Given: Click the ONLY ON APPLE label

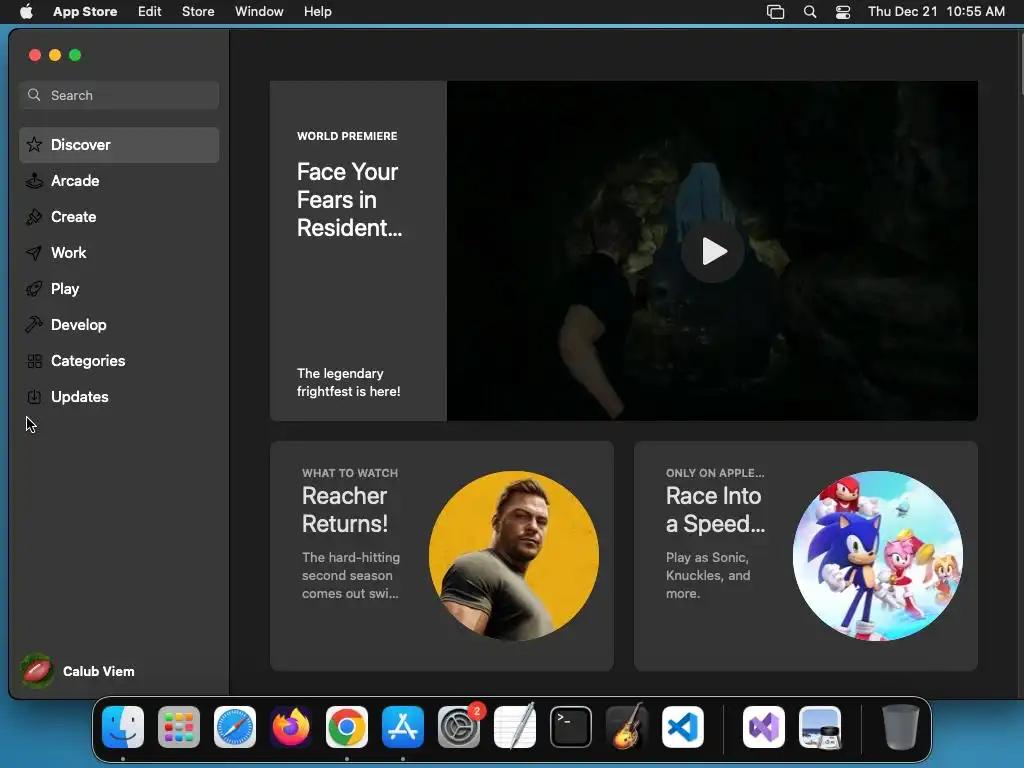Looking at the screenshot, I should (x=714, y=473).
